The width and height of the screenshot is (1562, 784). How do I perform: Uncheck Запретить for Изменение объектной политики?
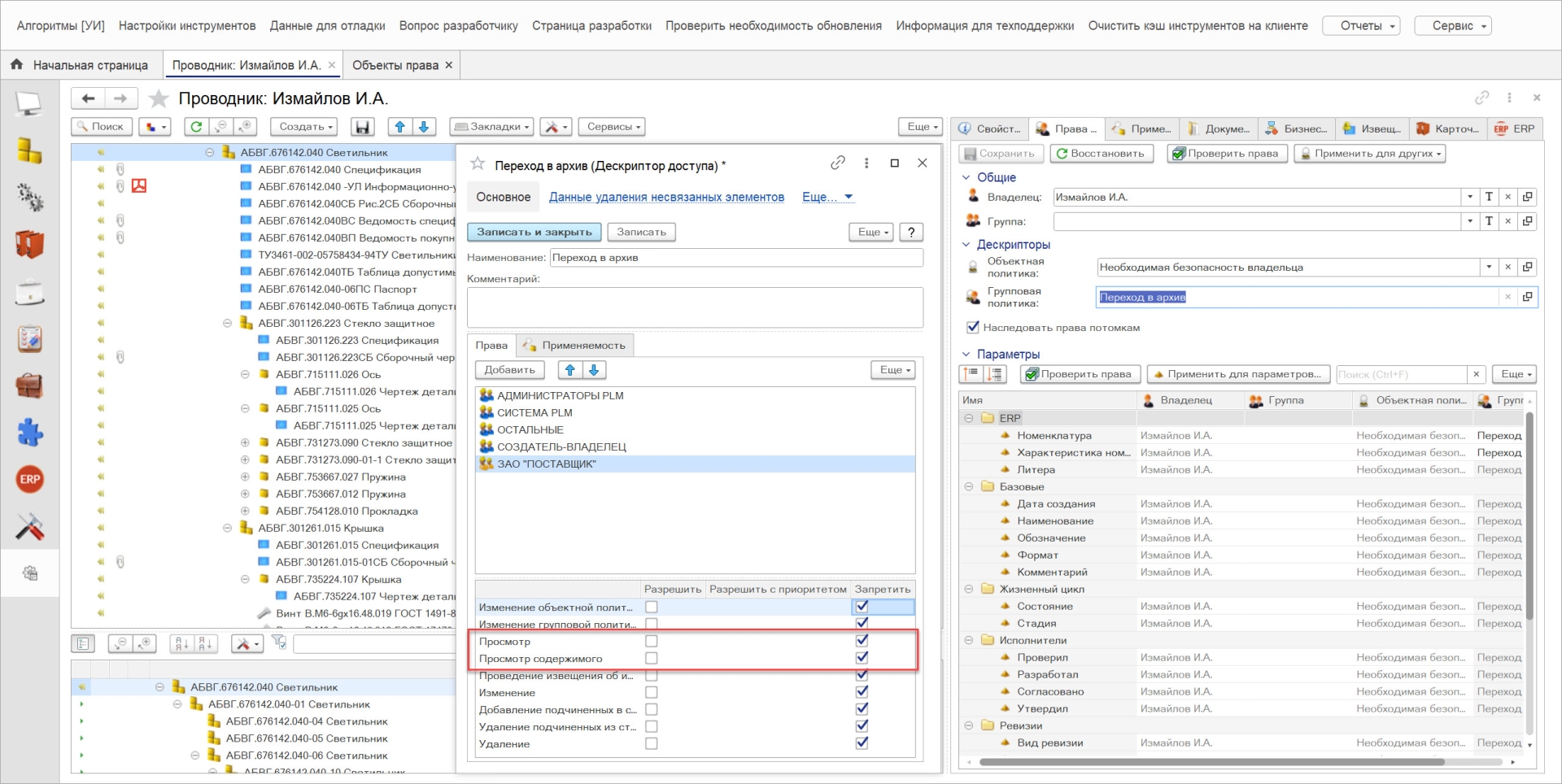pos(862,607)
